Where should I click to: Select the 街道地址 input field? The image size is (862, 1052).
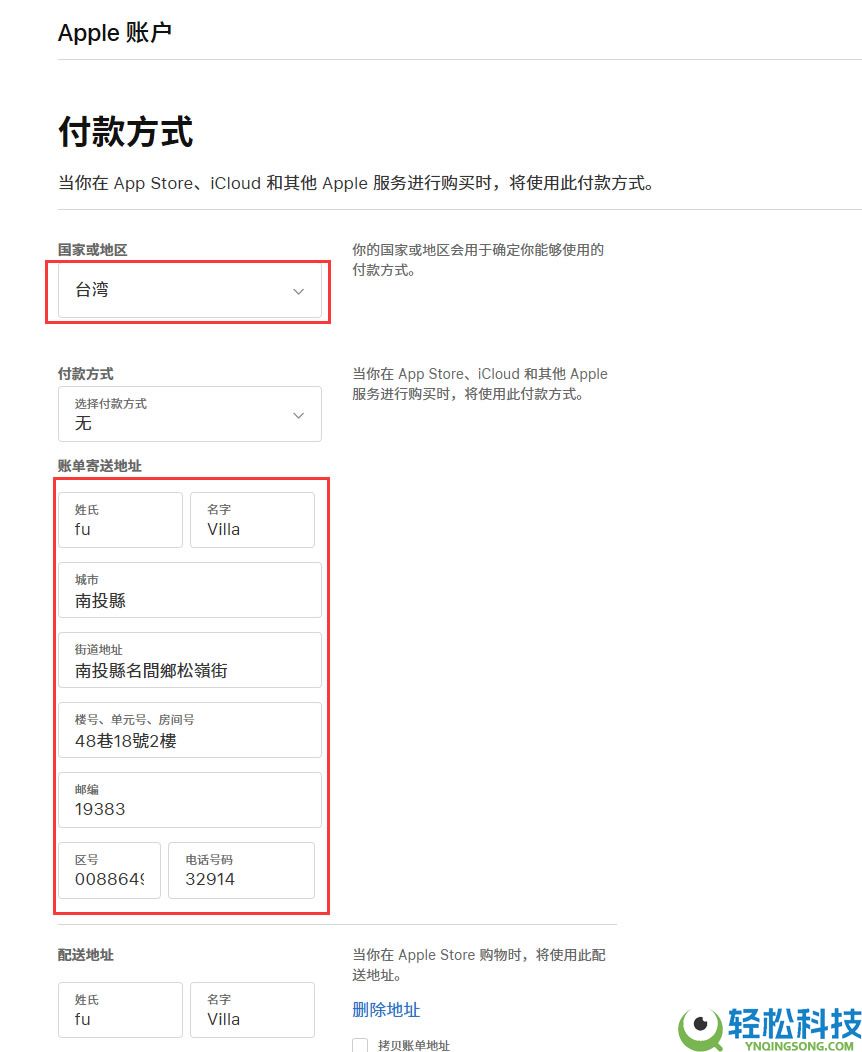[189, 660]
